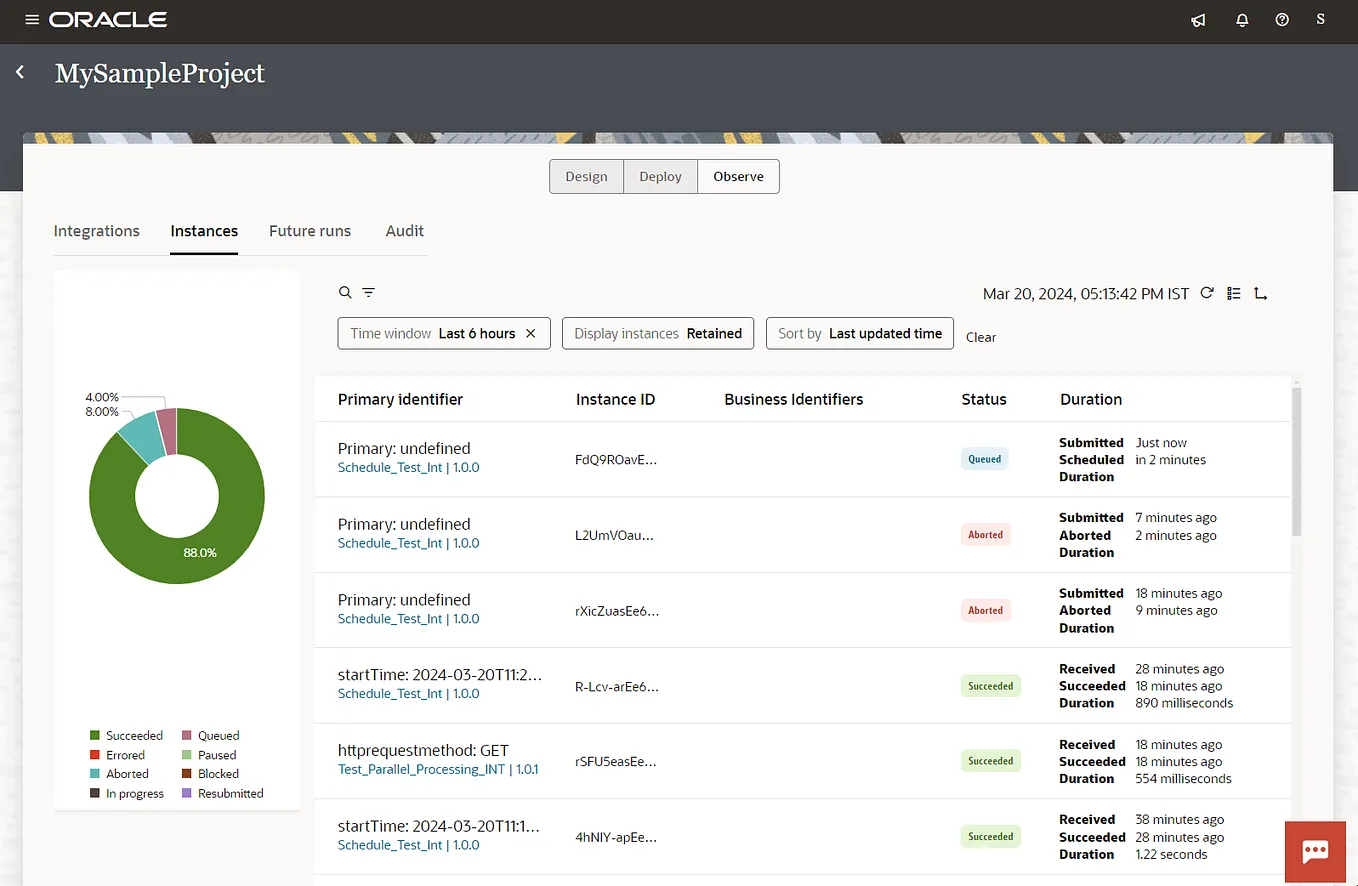Open the Audit tab
Screen dimensions: 1358x886
(x=404, y=231)
